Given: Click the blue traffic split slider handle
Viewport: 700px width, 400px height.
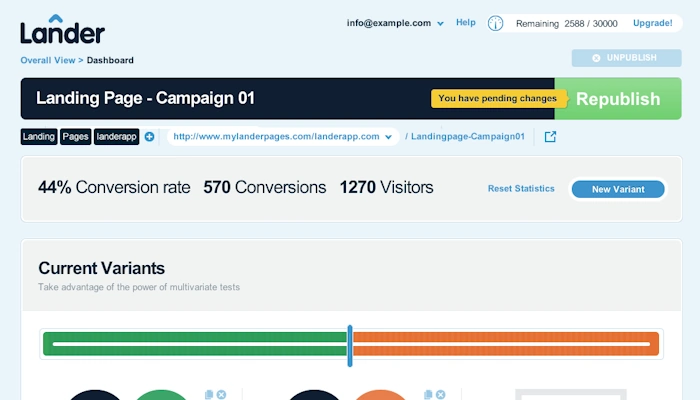Looking at the screenshot, I should click(x=350, y=346).
